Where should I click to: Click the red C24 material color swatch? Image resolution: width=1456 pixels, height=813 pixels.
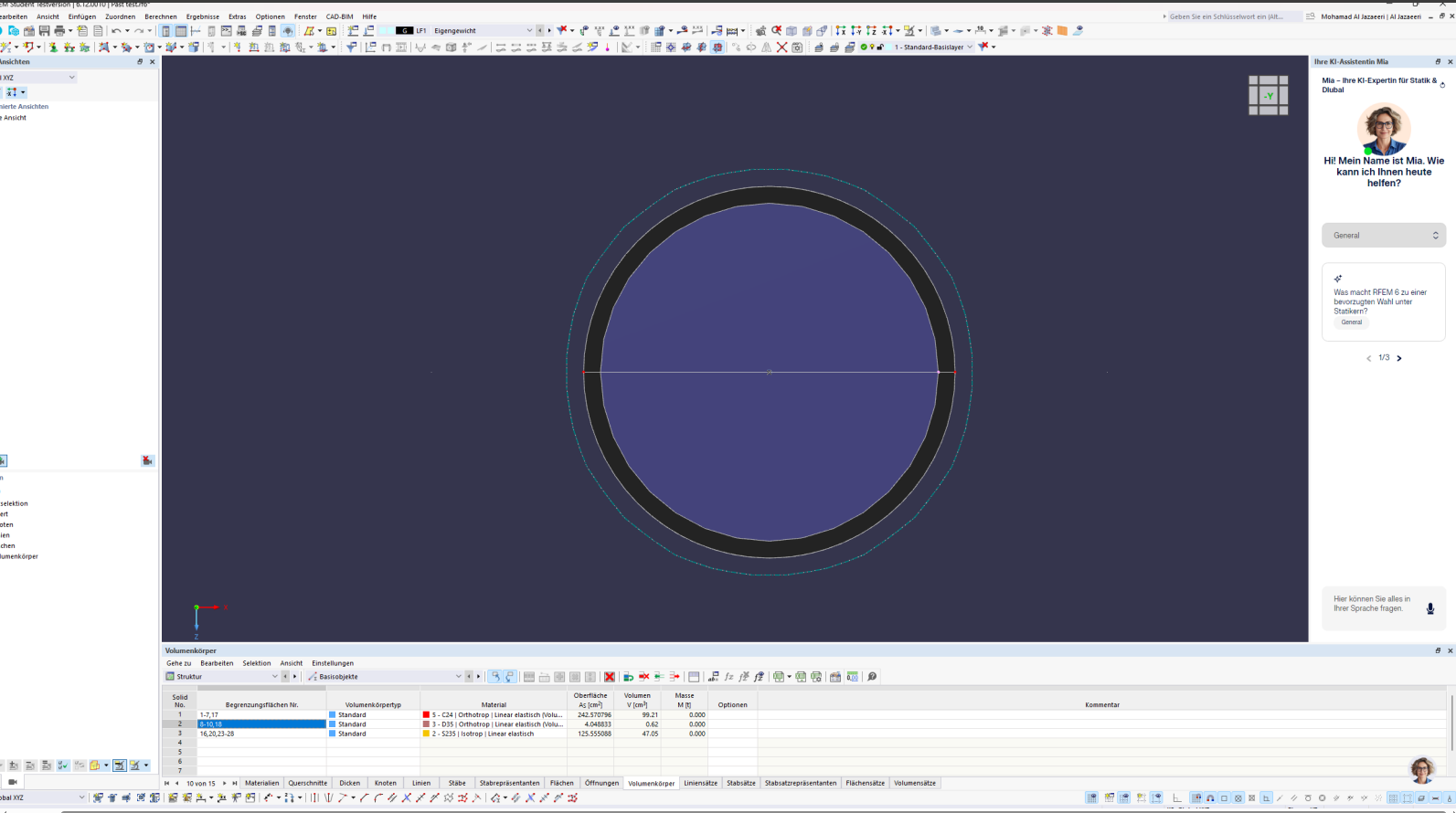(x=426, y=715)
